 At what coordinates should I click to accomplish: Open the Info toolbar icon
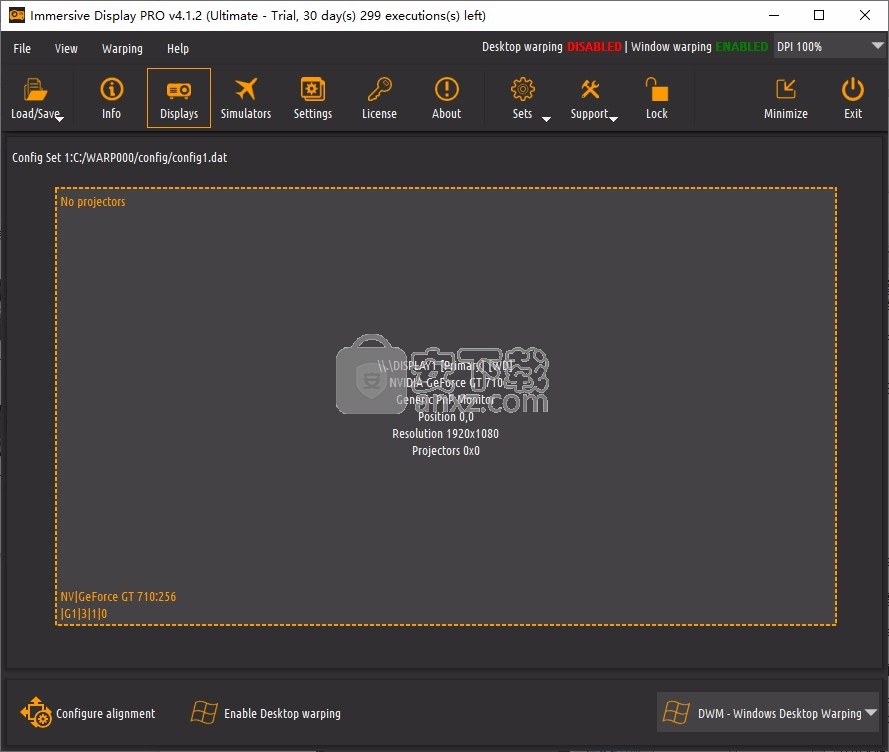[x=111, y=89]
